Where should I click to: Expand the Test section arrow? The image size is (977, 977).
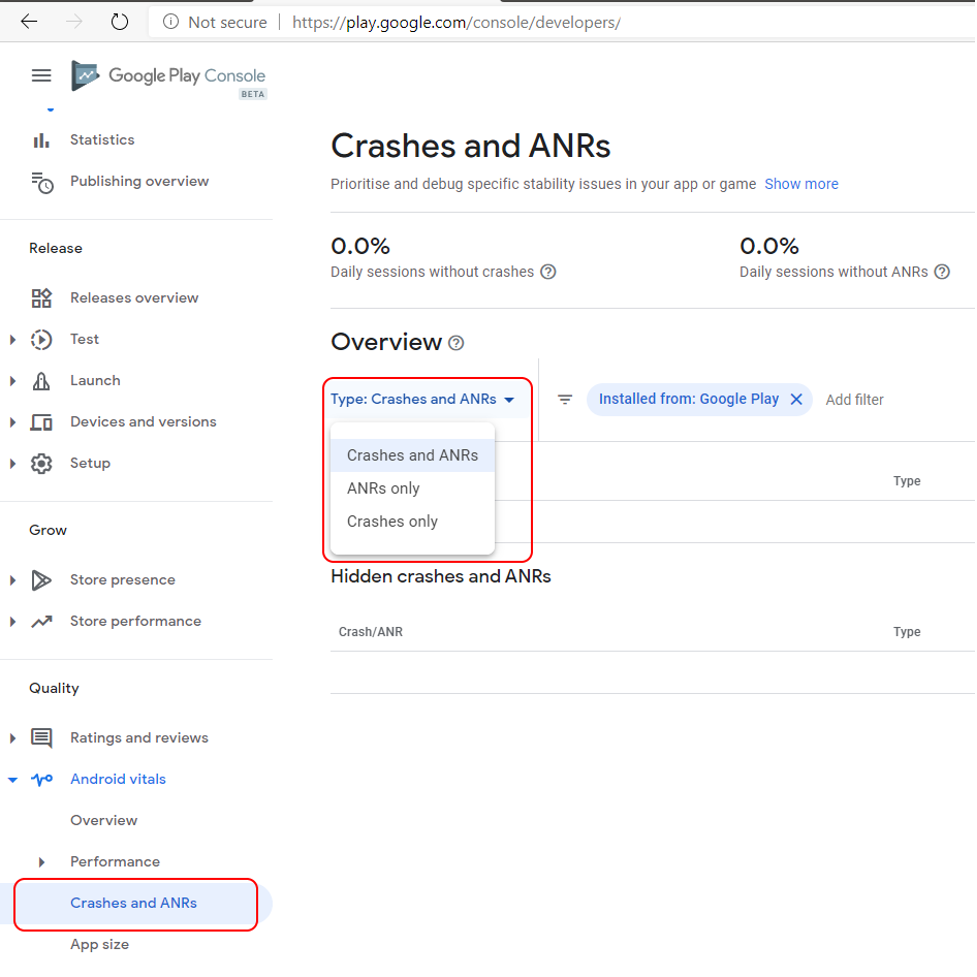(x=13, y=340)
